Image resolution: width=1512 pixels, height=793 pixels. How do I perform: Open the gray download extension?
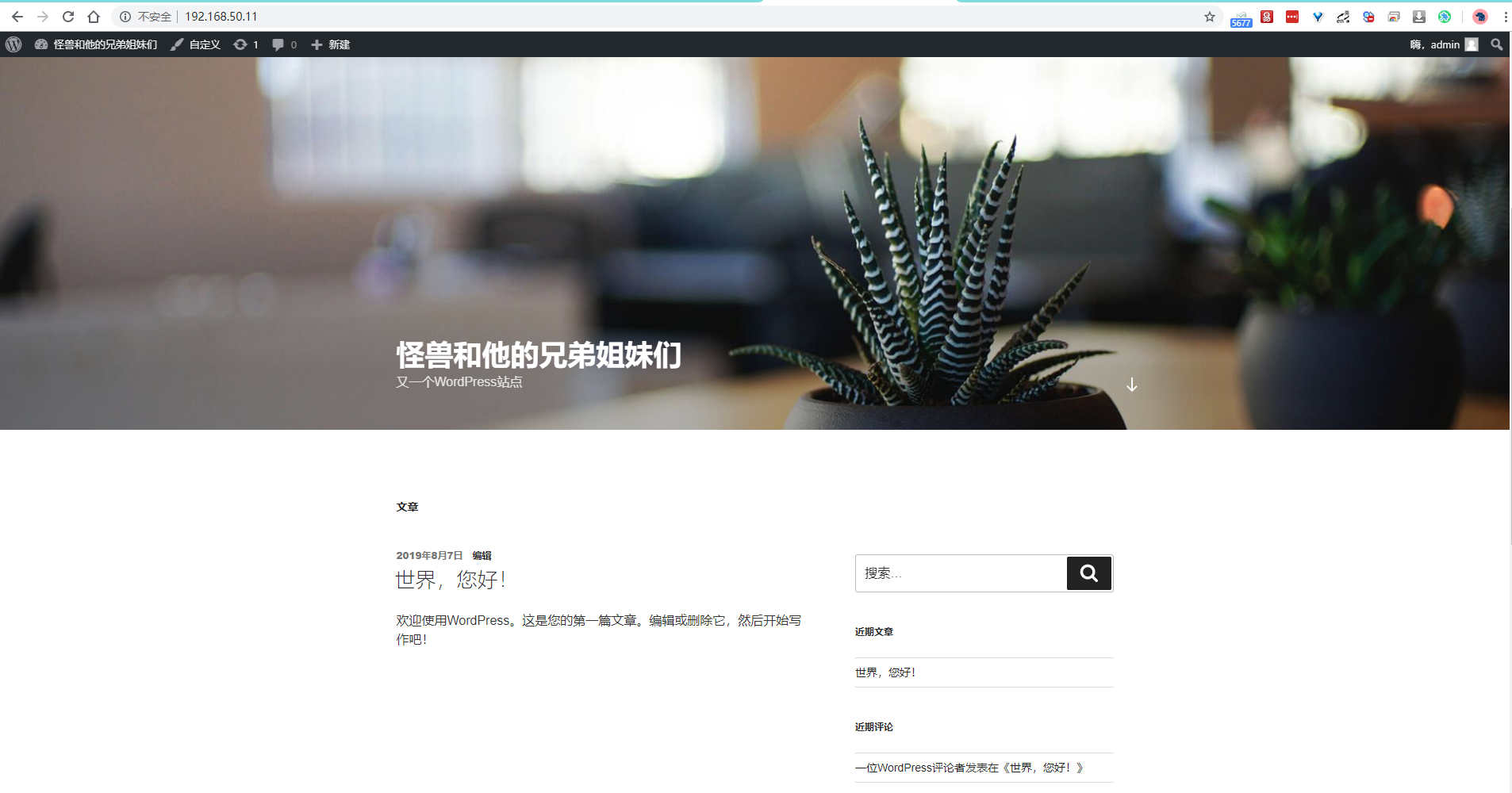coord(1419,17)
